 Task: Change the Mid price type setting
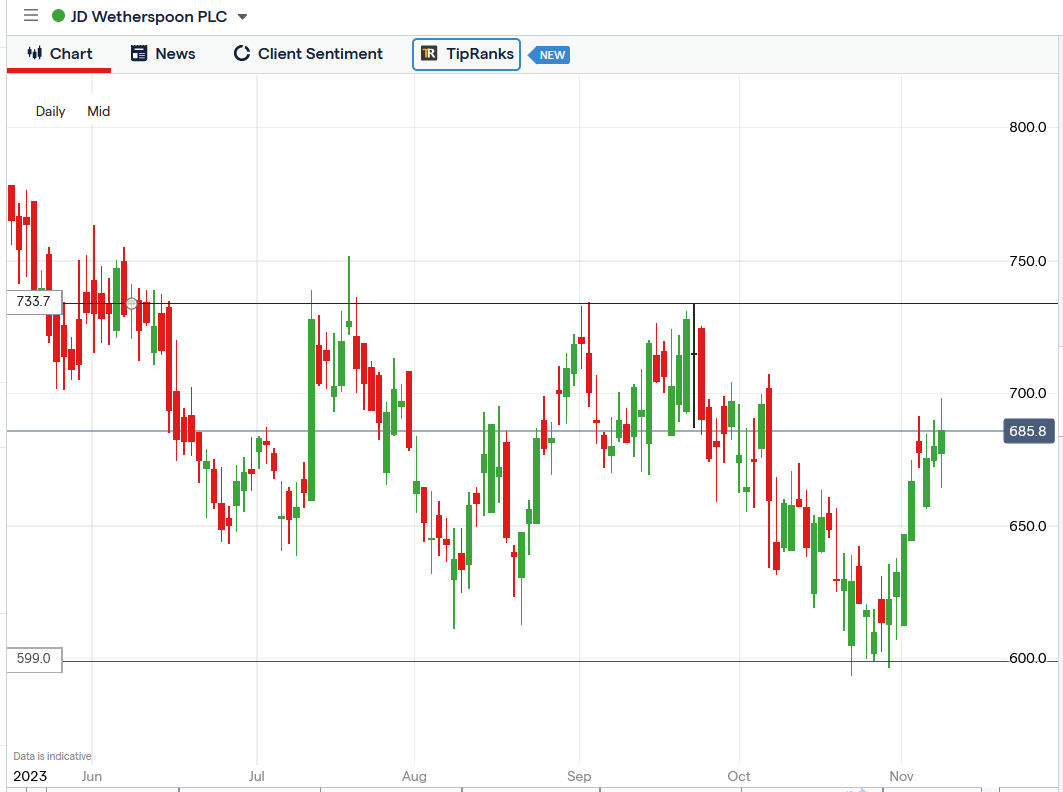[x=98, y=111]
